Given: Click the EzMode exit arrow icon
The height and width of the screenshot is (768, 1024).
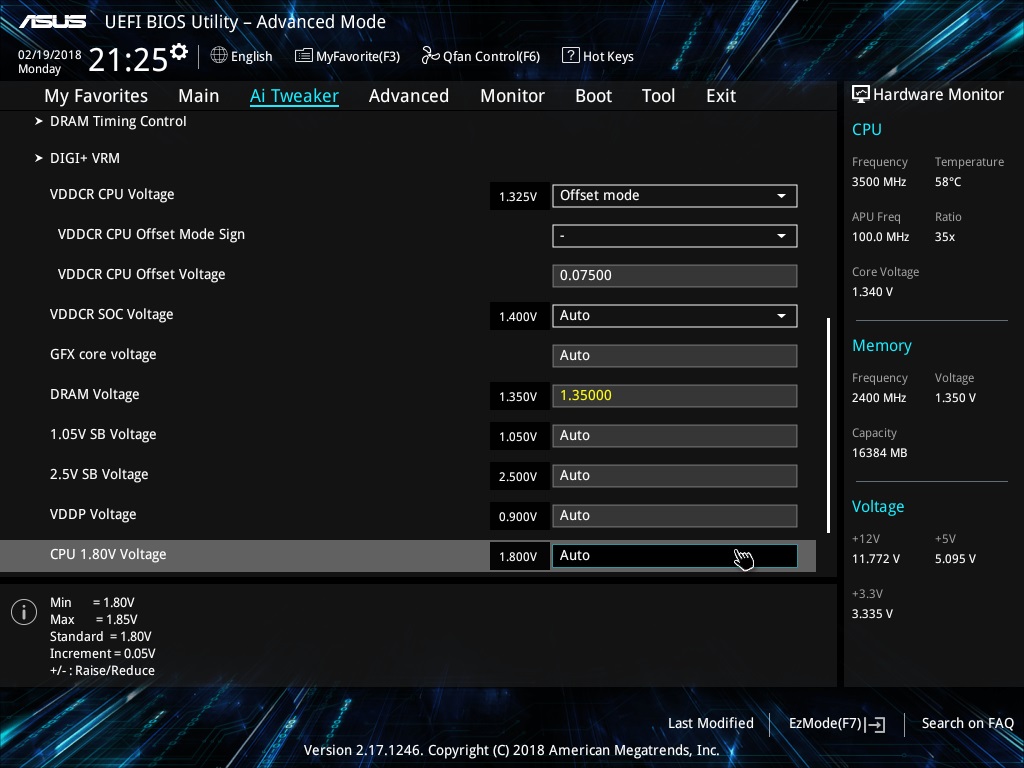Looking at the screenshot, I should click(x=877, y=724).
